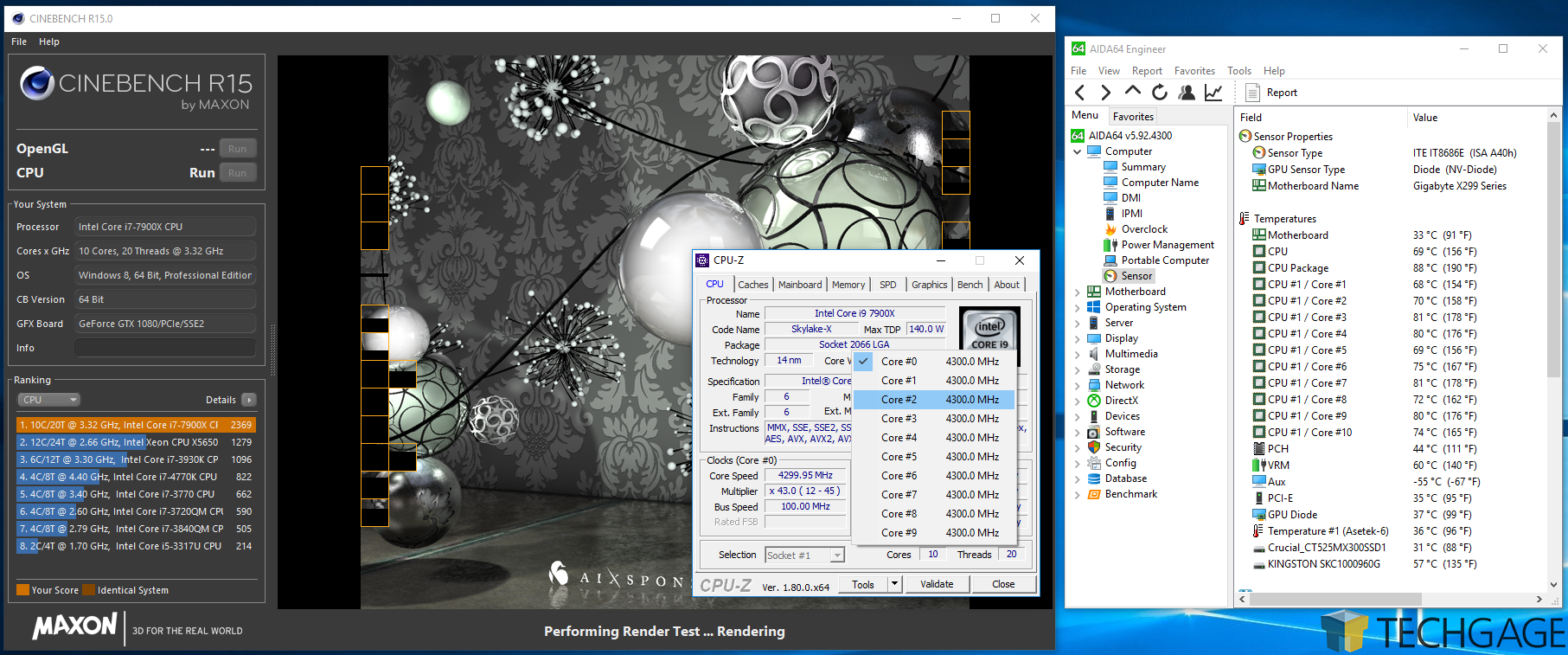Screen dimensions: 1568x655
Task: Expand the Display branch in AIDA64 tree
Action: click(1077, 338)
